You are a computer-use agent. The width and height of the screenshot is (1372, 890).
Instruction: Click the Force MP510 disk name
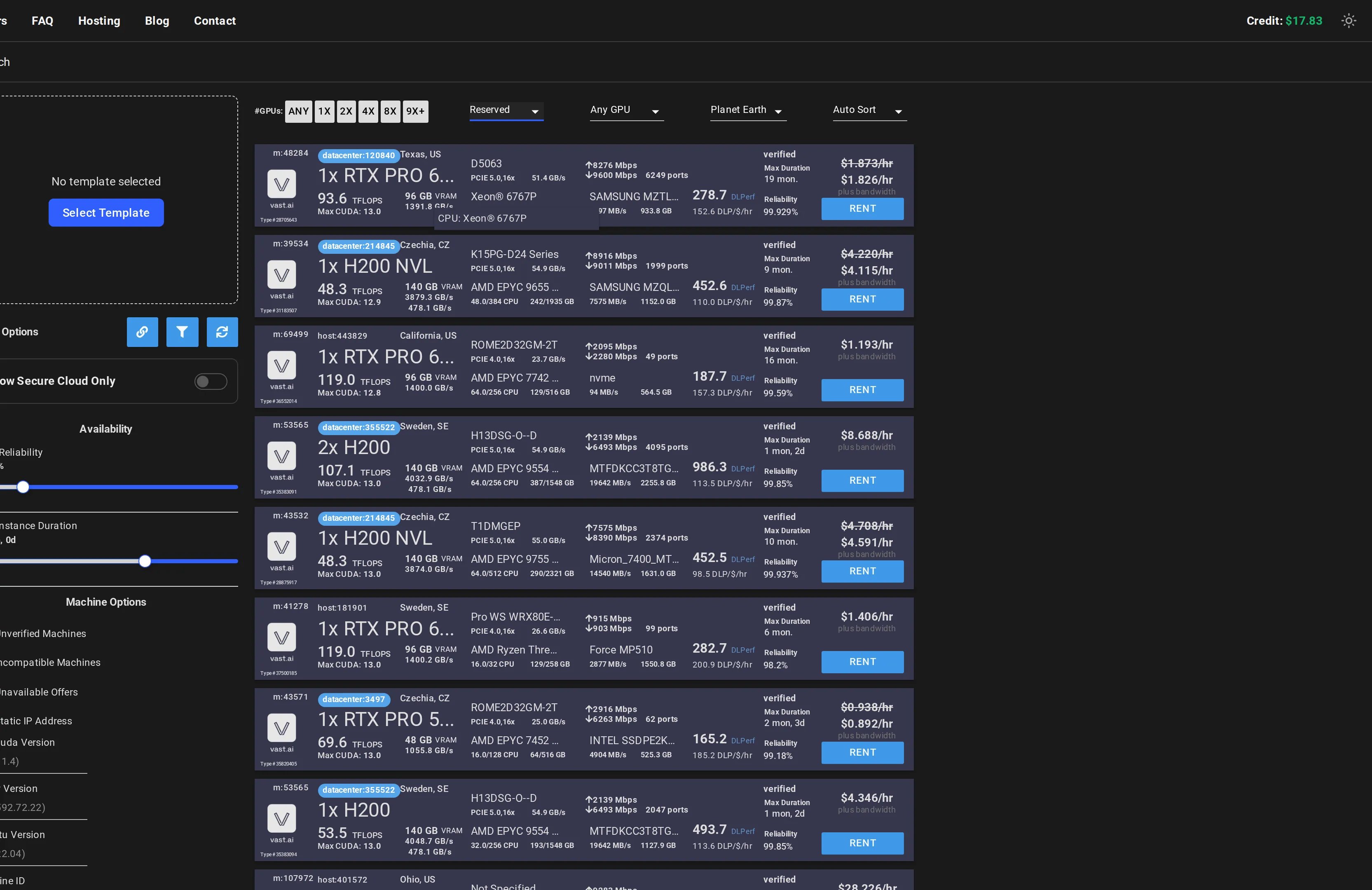point(621,650)
